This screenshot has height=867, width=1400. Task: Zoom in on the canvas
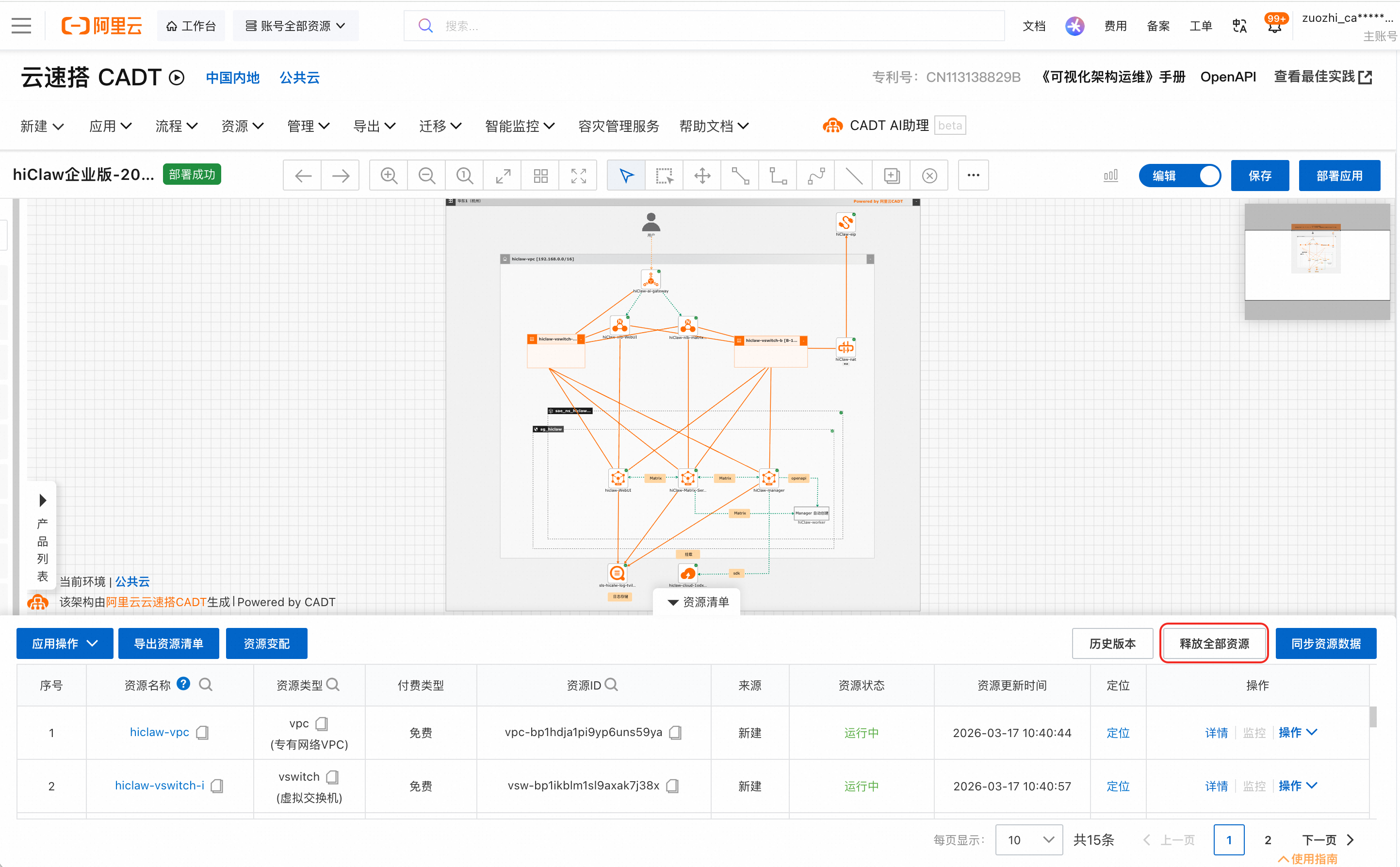pyautogui.click(x=389, y=176)
